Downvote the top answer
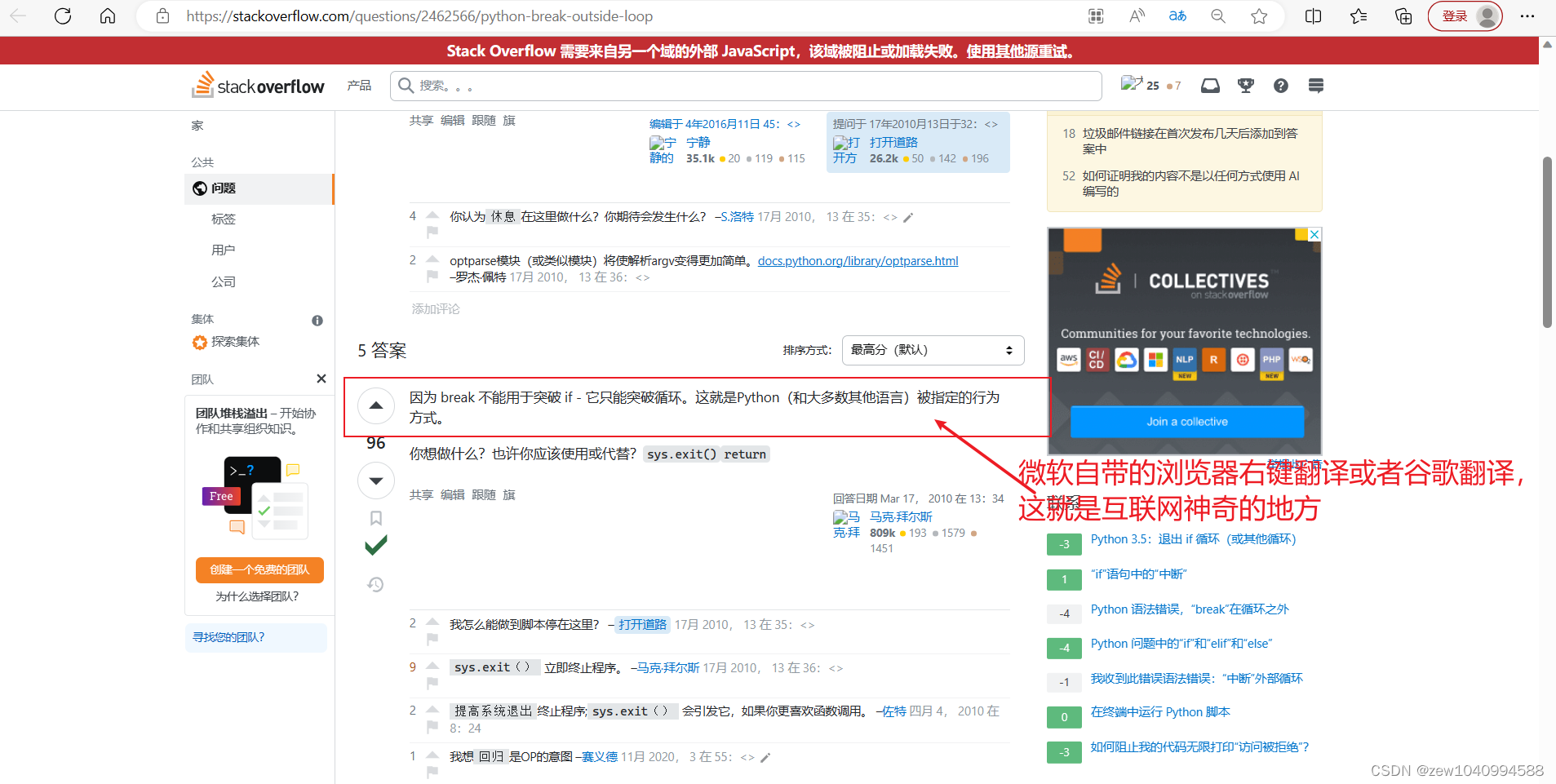The image size is (1556, 784). [375, 481]
